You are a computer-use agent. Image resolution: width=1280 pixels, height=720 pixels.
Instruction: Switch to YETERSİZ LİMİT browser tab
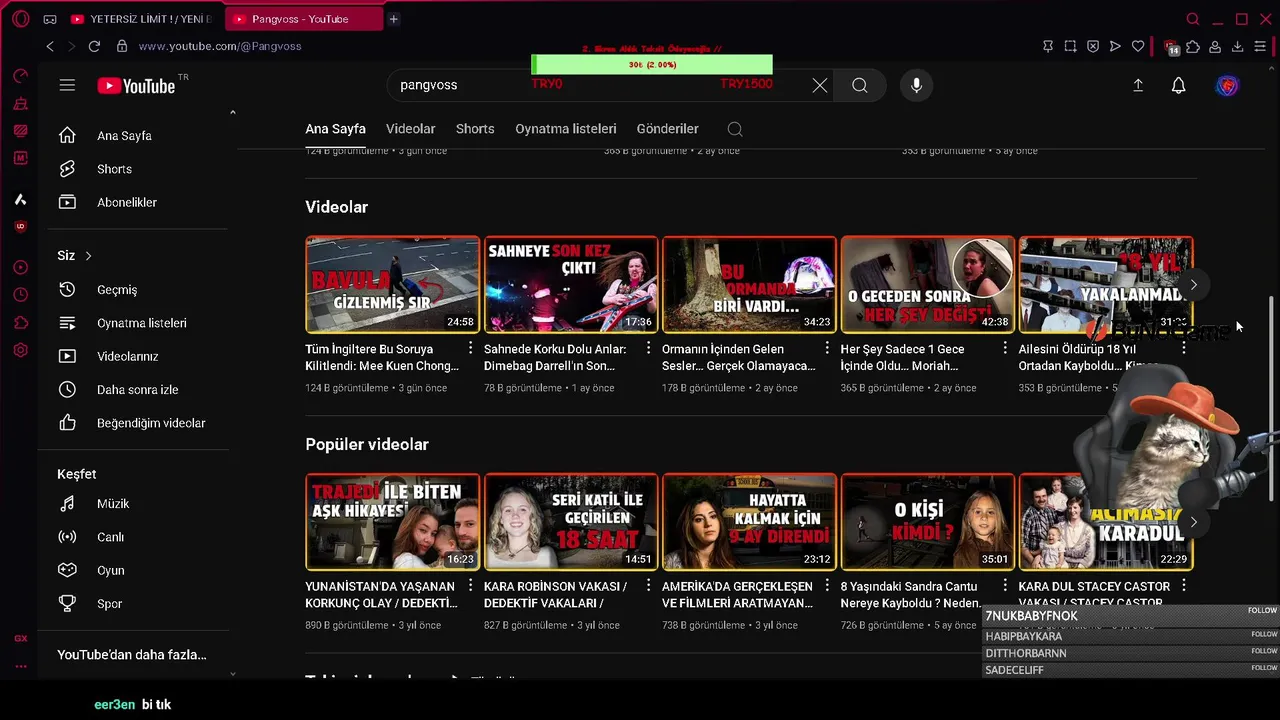coord(144,19)
